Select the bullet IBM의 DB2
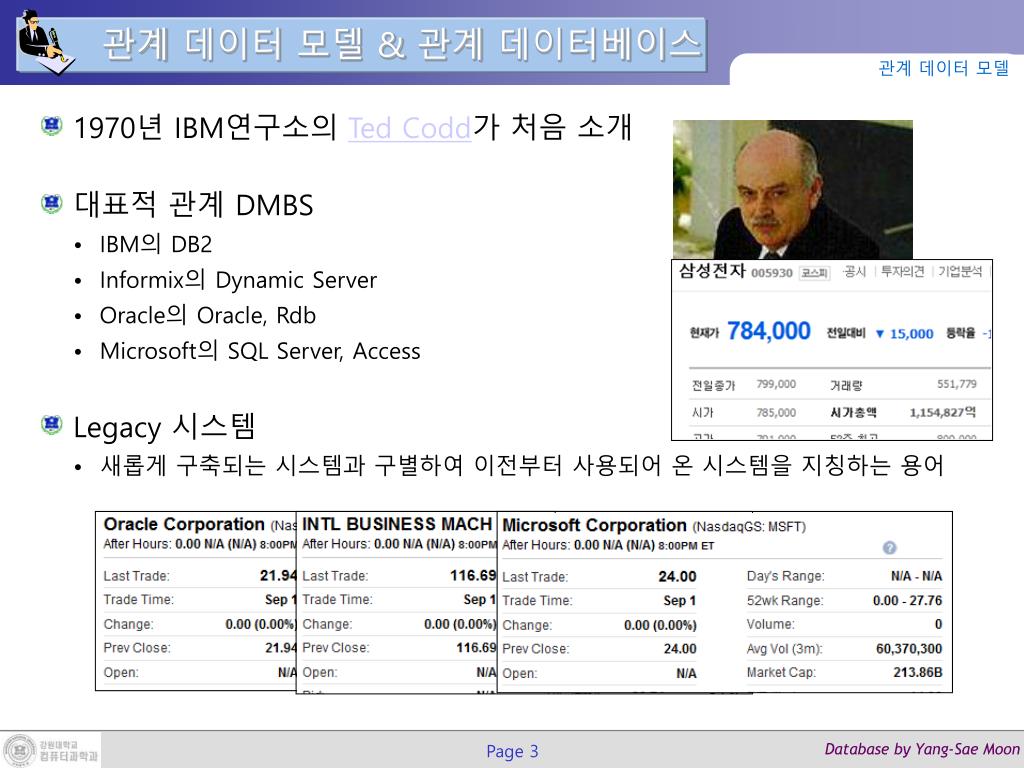The height and width of the screenshot is (768, 1024). tap(156, 244)
